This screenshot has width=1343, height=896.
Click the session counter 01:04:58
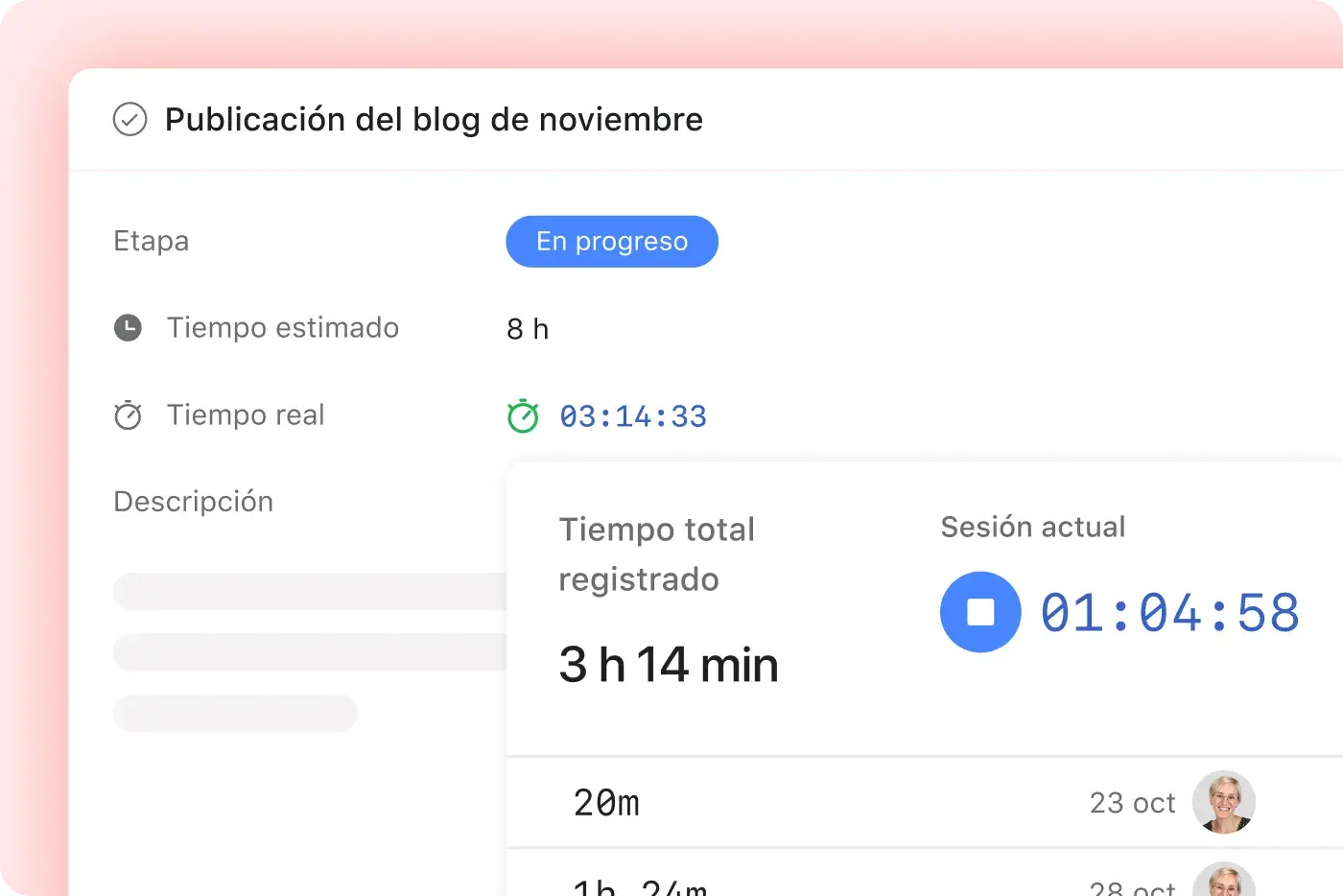[1170, 613]
